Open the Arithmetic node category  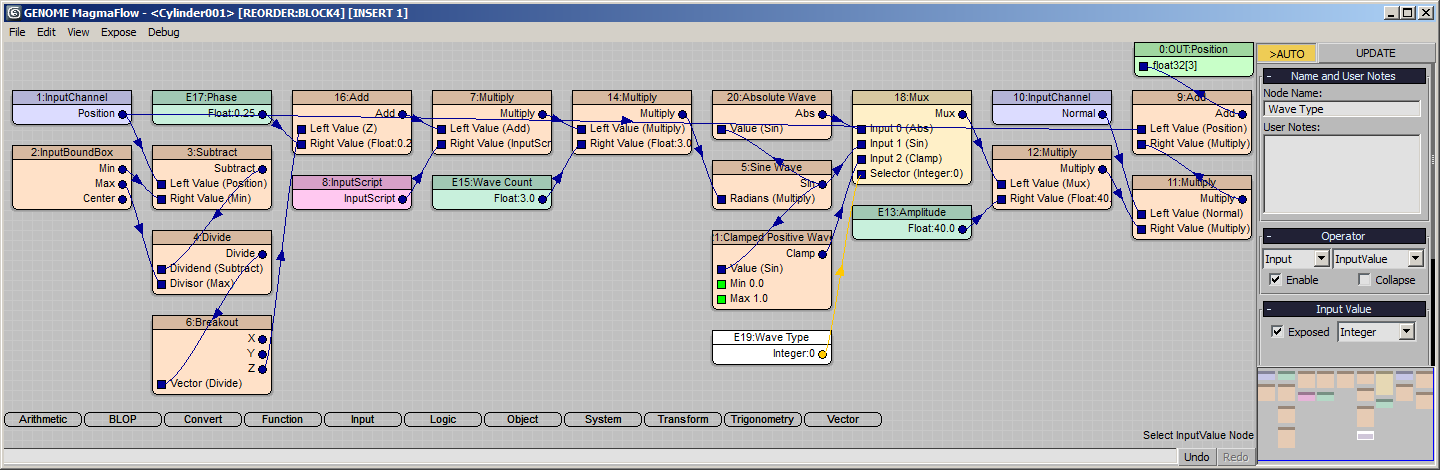[43, 419]
